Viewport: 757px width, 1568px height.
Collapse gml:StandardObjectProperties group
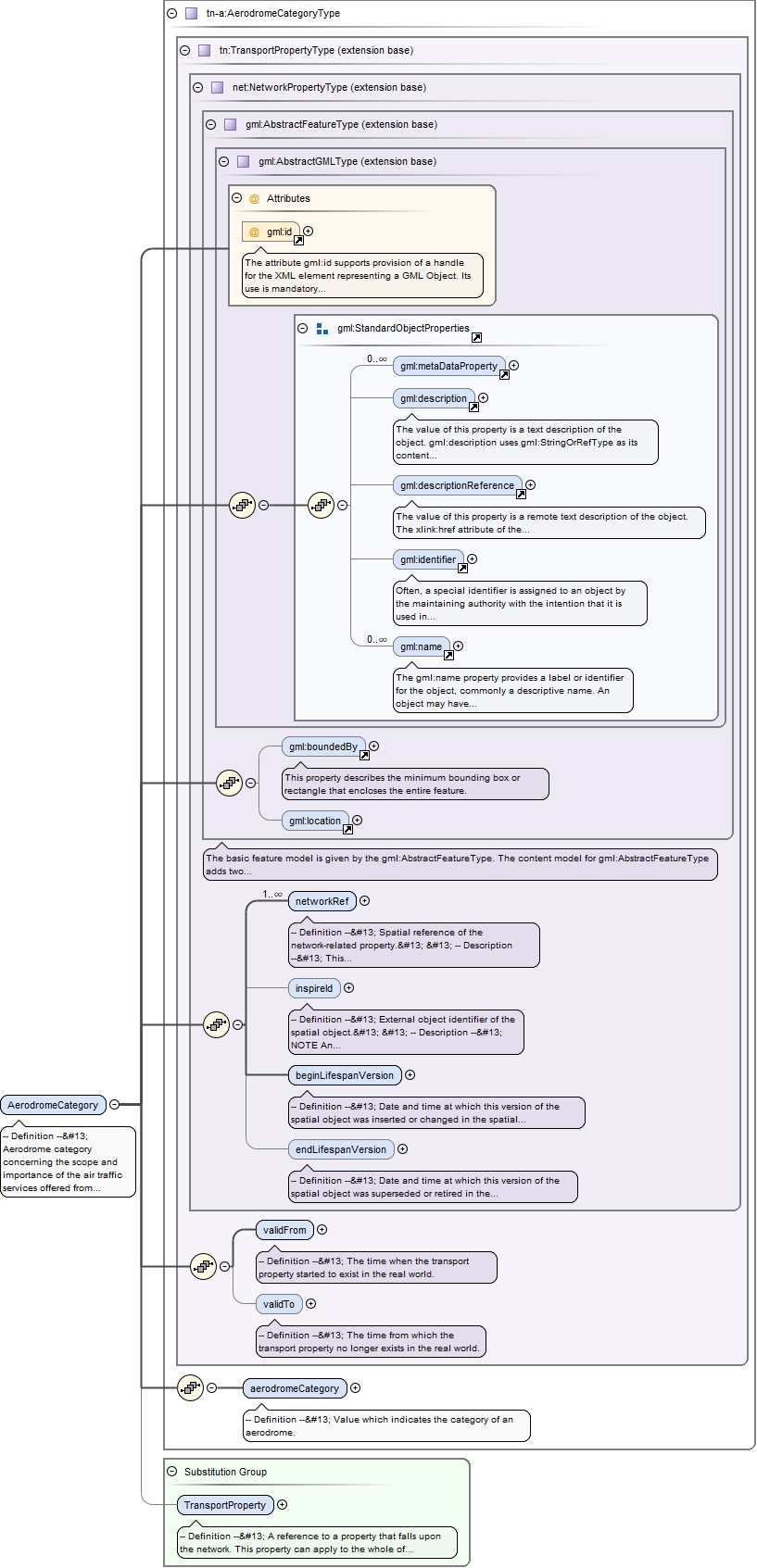point(303,328)
